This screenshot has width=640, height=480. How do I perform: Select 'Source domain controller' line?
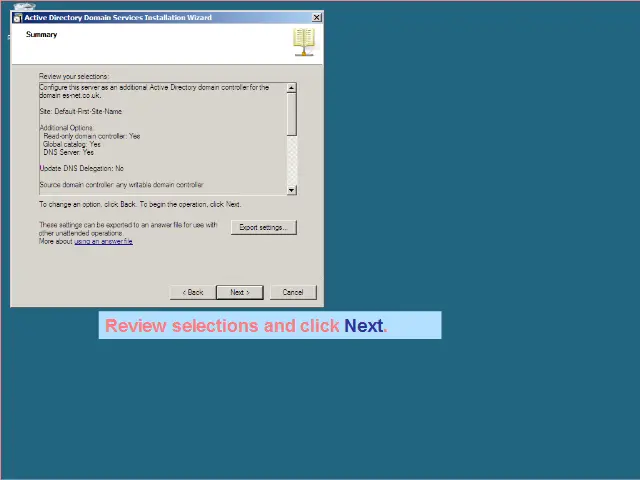(x=122, y=184)
